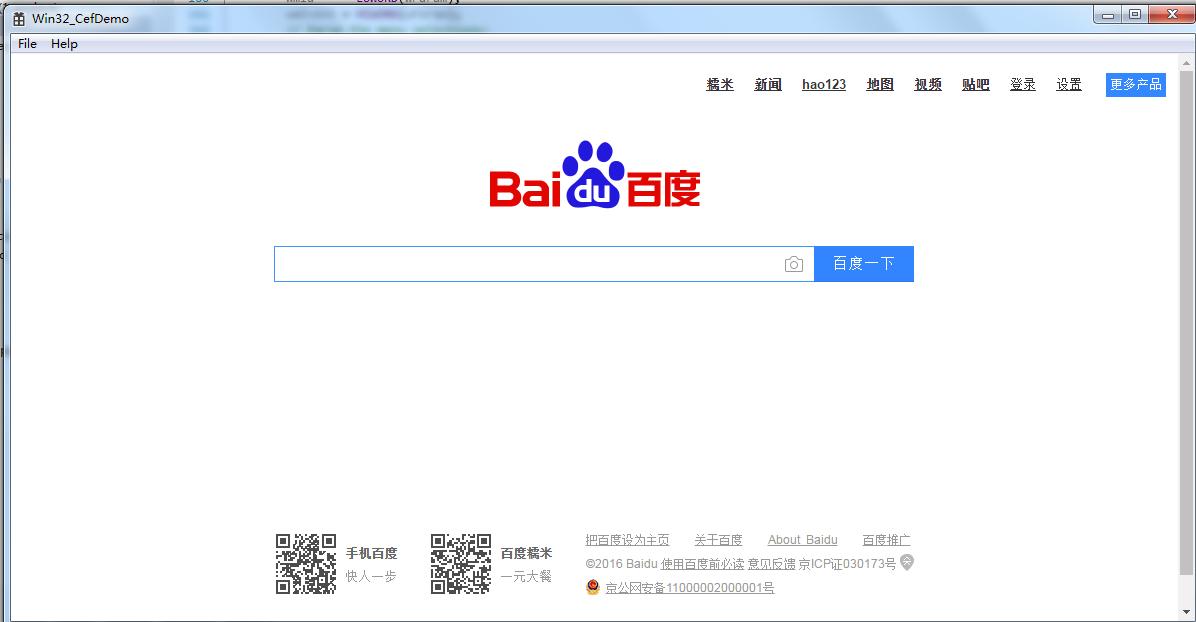1196x622 pixels.
Task: Click the 手机百度 label text
Action: (371, 553)
